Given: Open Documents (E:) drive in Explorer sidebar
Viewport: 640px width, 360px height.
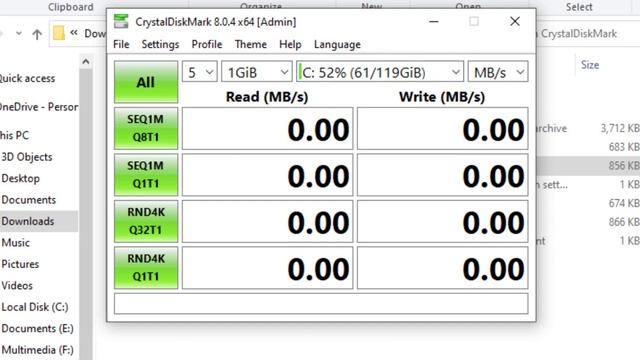Looking at the screenshot, I should click(x=38, y=328).
